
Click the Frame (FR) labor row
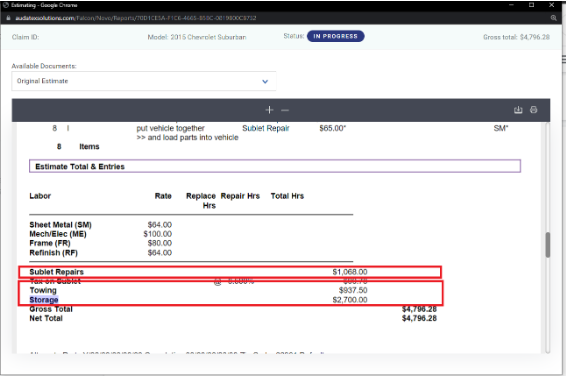pyautogui.click(x=101, y=243)
